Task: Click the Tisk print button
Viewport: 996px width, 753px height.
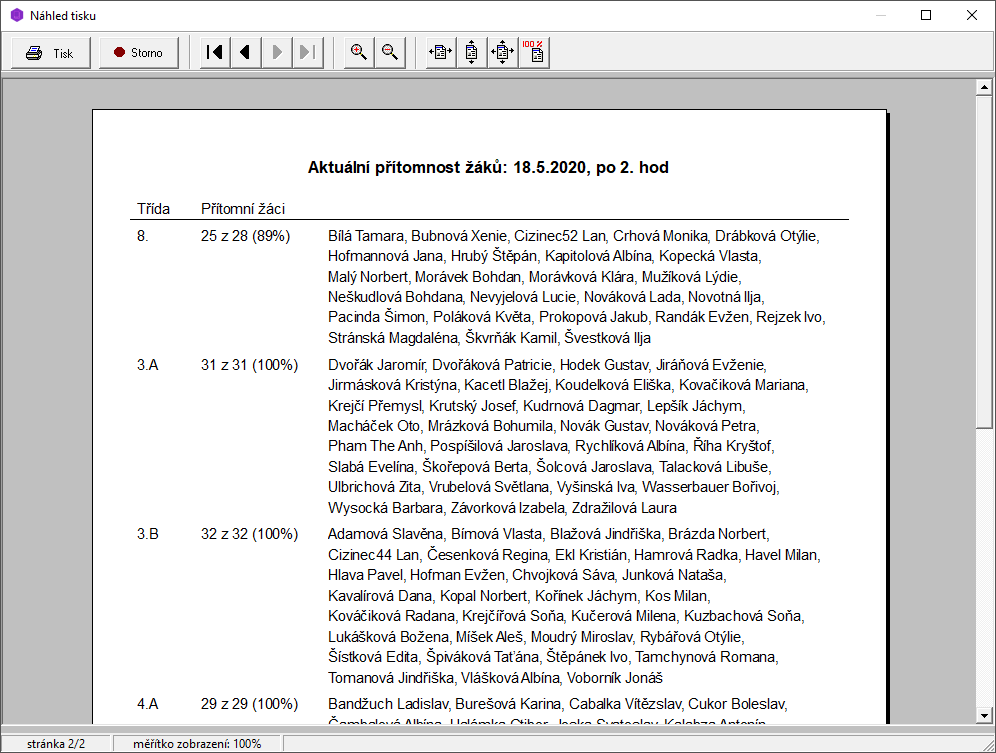Action: [51, 53]
